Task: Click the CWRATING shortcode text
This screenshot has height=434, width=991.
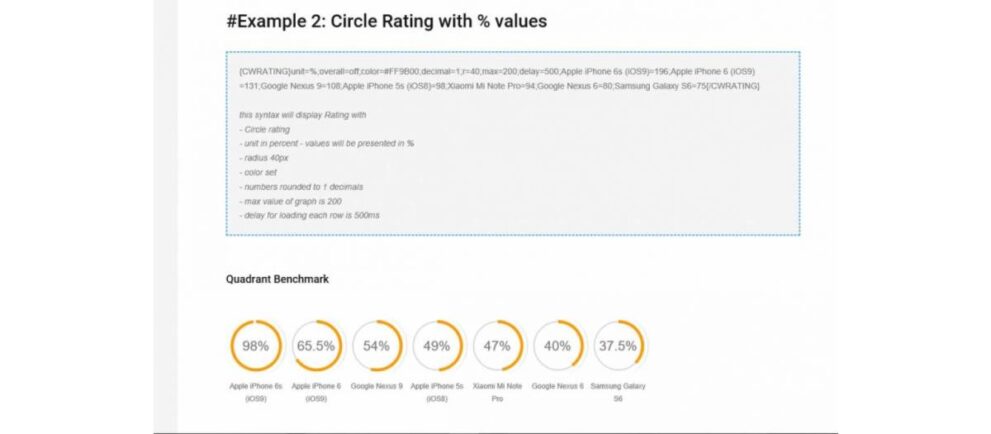Action: (x=499, y=78)
